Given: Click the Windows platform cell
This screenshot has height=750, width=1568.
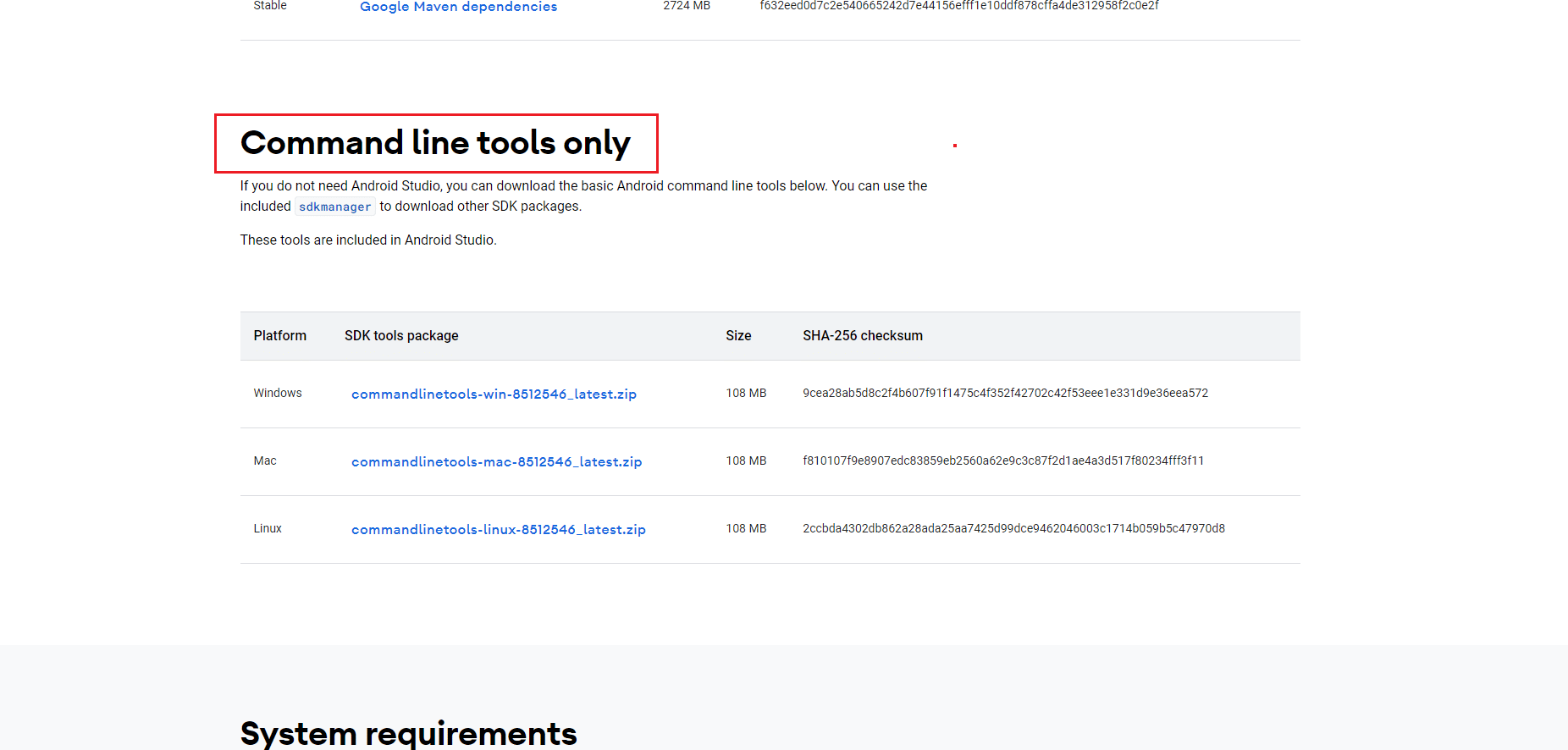Looking at the screenshot, I should [x=278, y=393].
